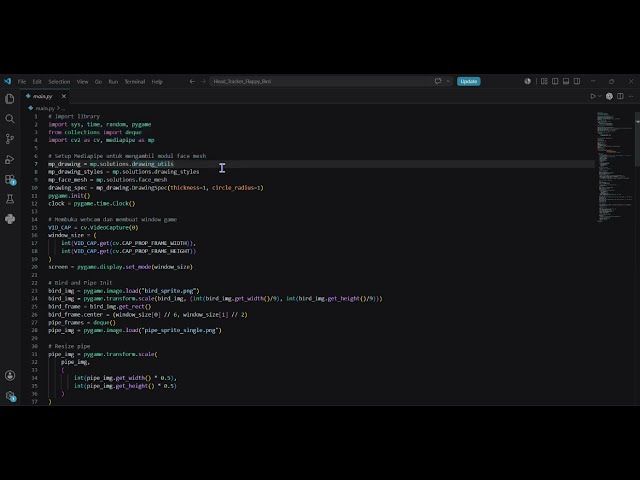Image resolution: width=640 pixels, height=480 pixels.
Task: Click the "# Bird and Pipe Init" comment
Action: coord(80,283)
